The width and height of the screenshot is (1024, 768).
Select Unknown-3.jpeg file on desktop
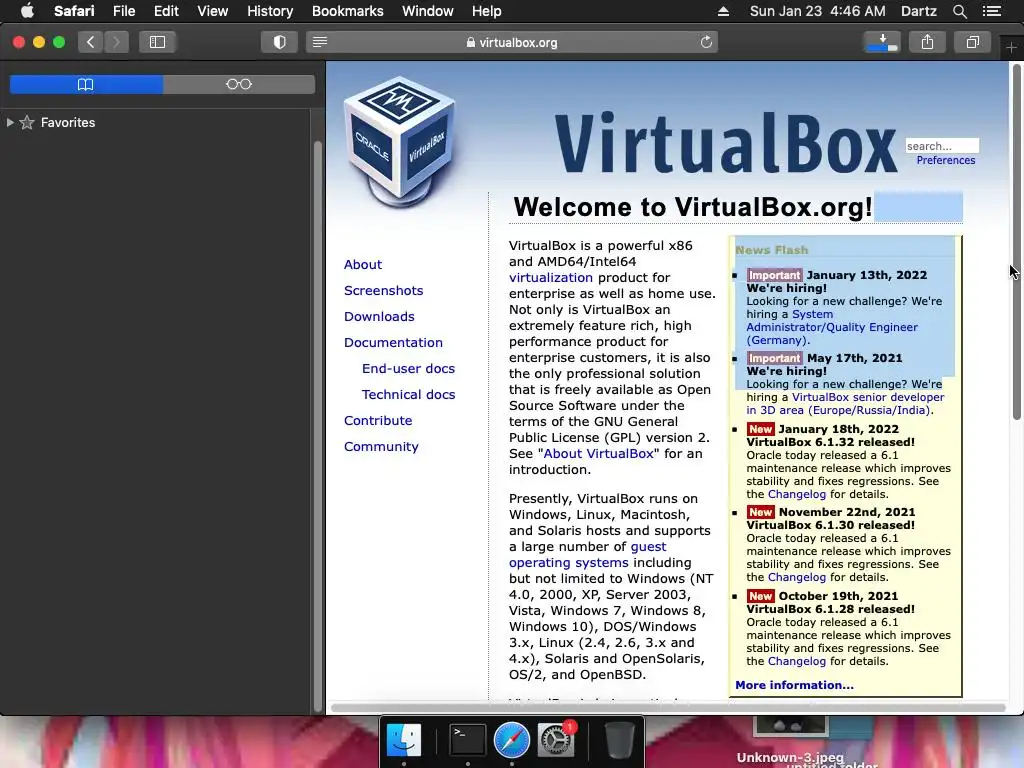pos(790,758)
